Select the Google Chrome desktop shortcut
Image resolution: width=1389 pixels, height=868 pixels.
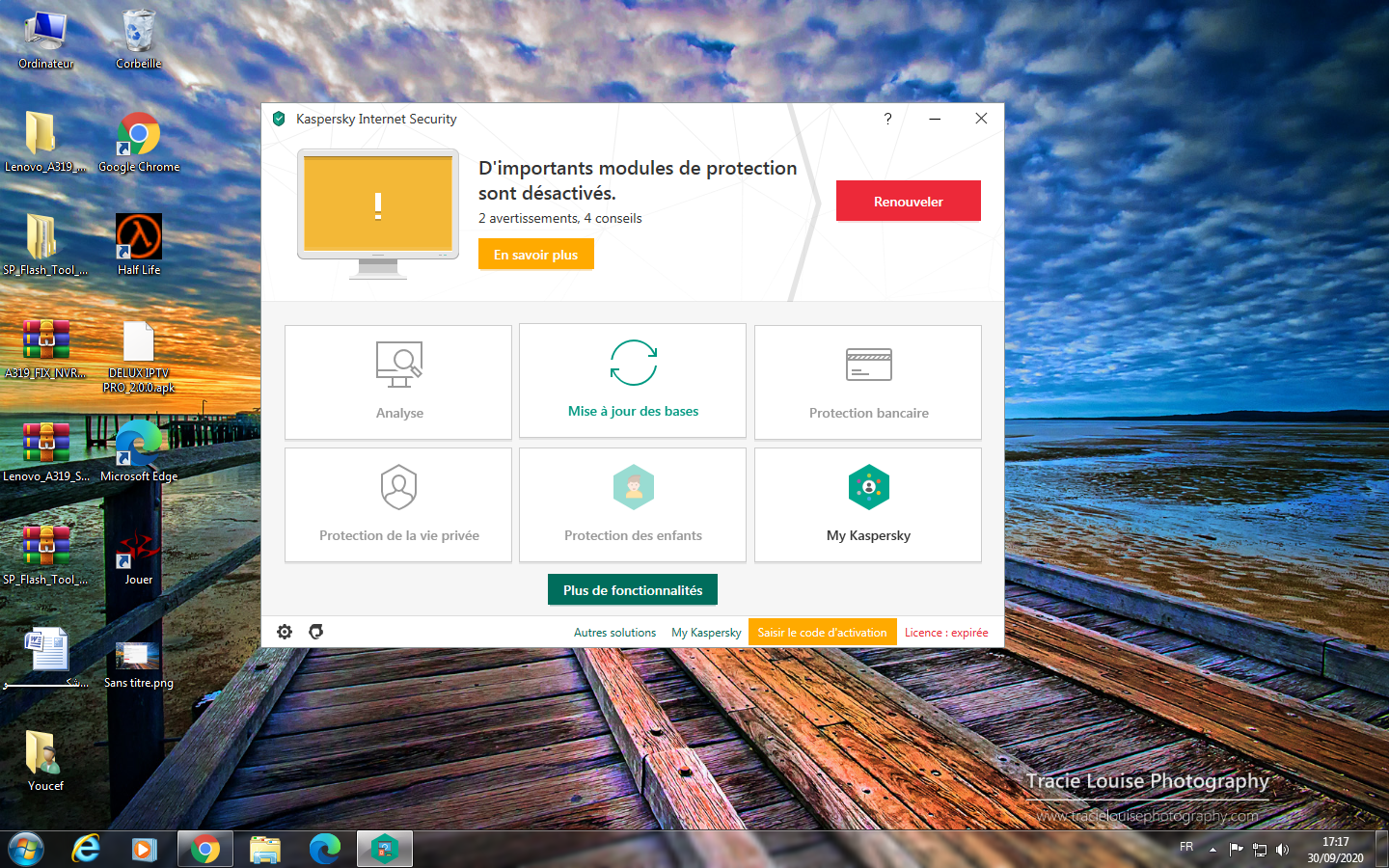click(139, 143)
